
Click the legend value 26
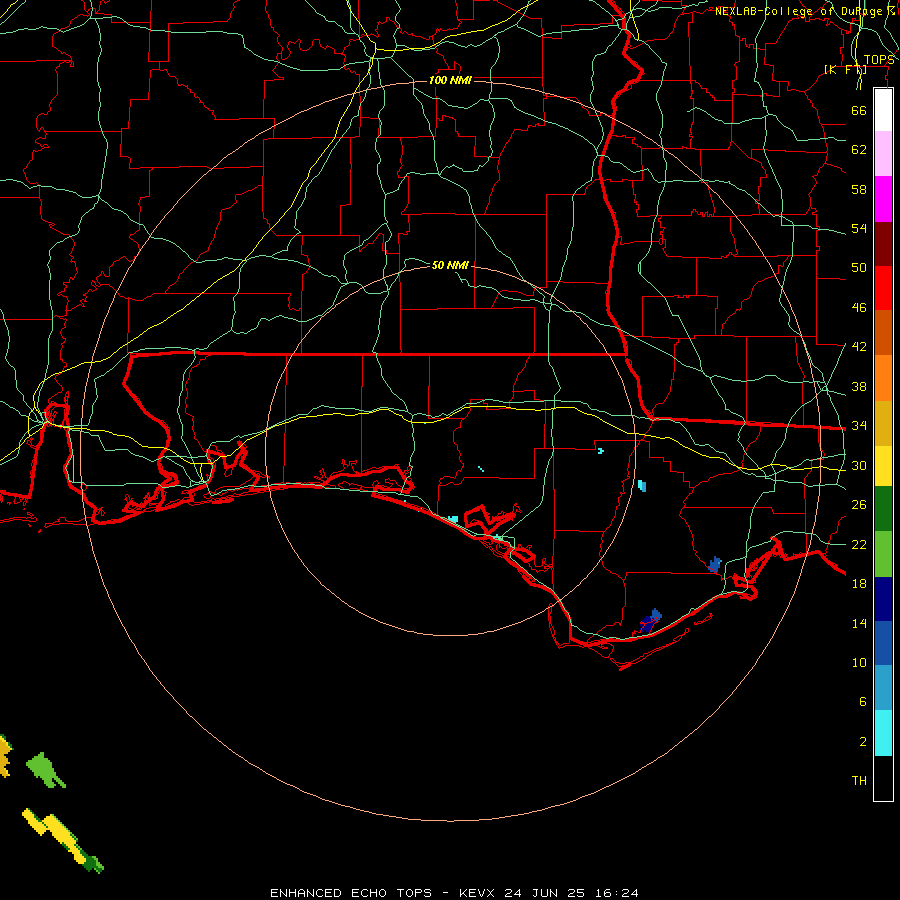tap(859, 505)
